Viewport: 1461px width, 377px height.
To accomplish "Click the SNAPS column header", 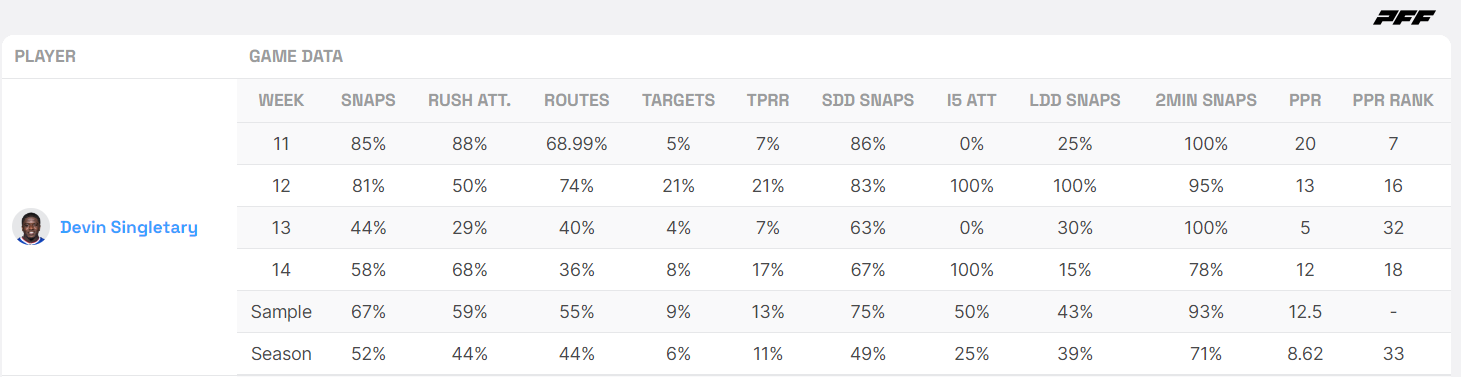I will tap(368, 100).
